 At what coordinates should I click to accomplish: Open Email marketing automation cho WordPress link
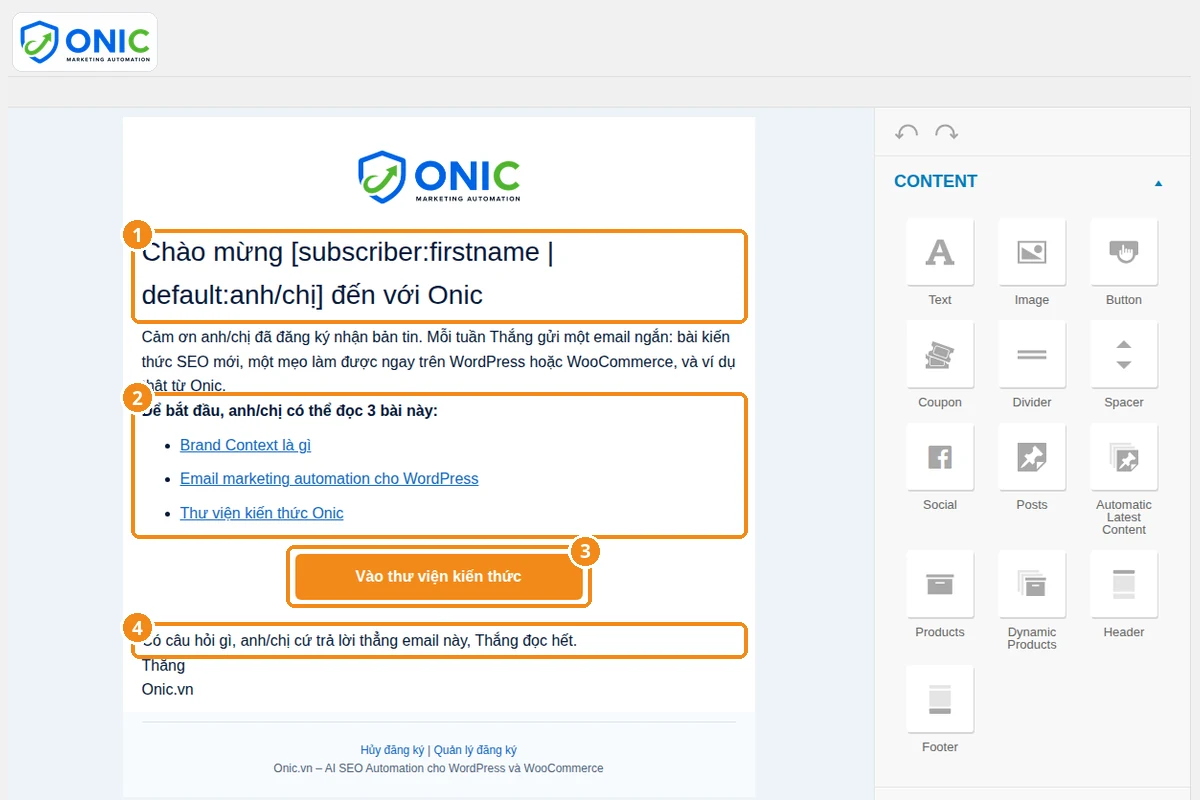329,479
